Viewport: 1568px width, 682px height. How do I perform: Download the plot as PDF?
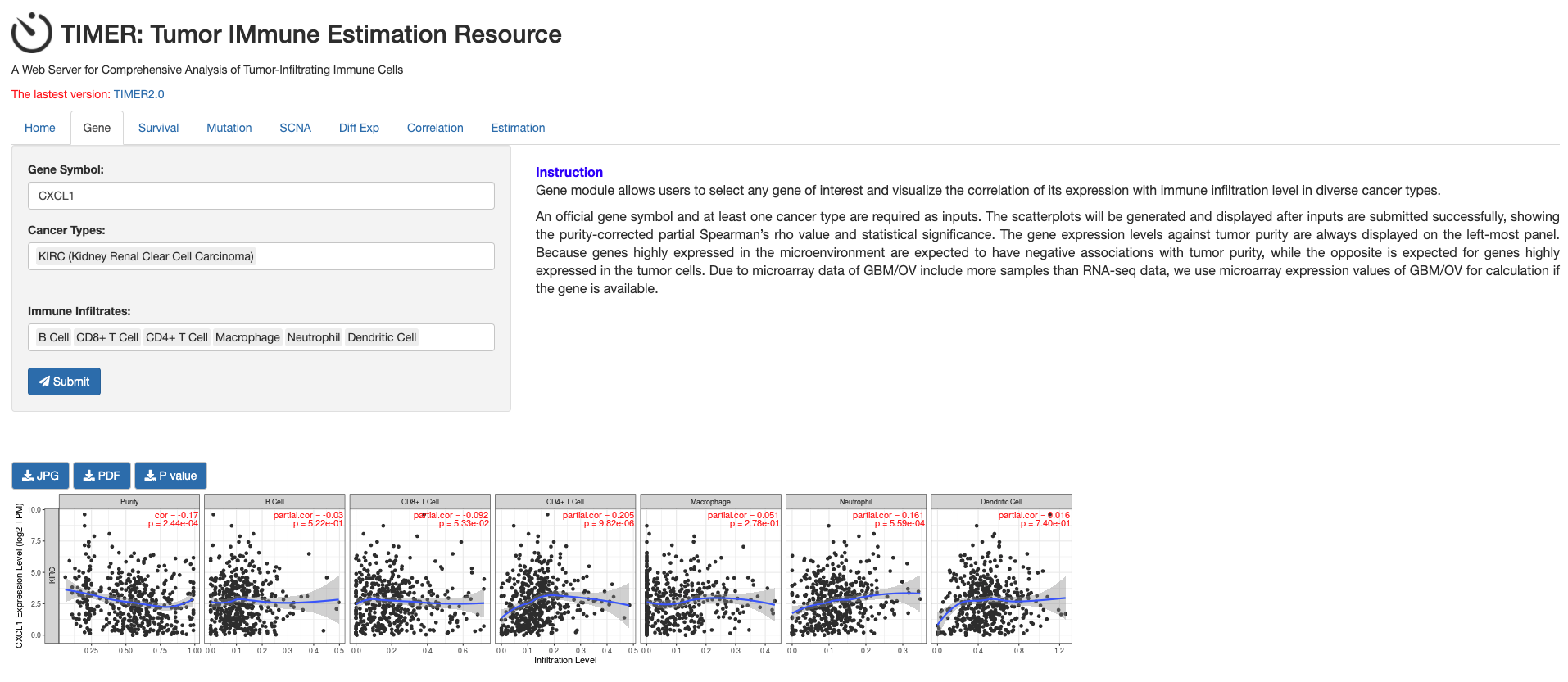point(102,476)
